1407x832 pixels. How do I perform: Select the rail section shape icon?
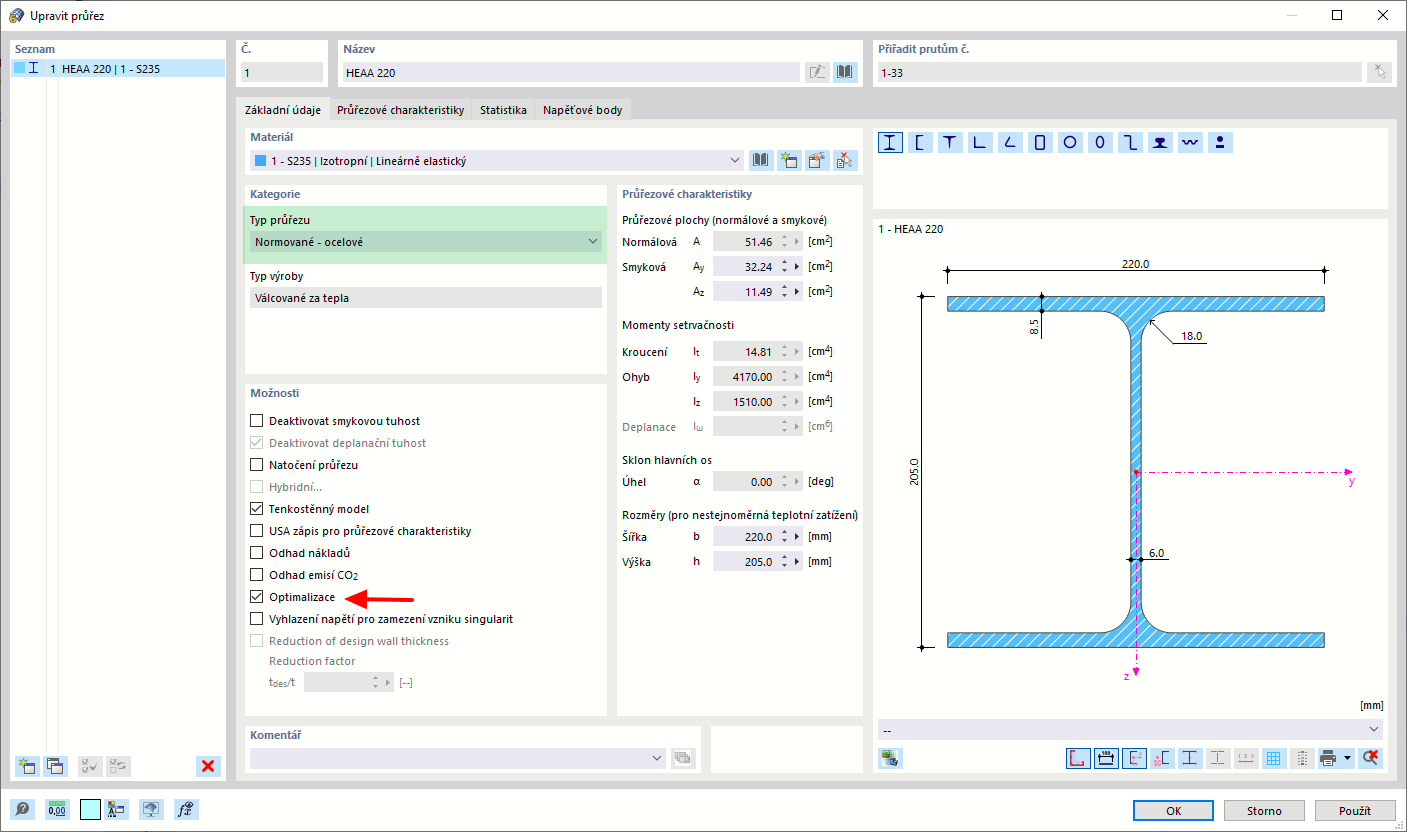point(1159,142)
